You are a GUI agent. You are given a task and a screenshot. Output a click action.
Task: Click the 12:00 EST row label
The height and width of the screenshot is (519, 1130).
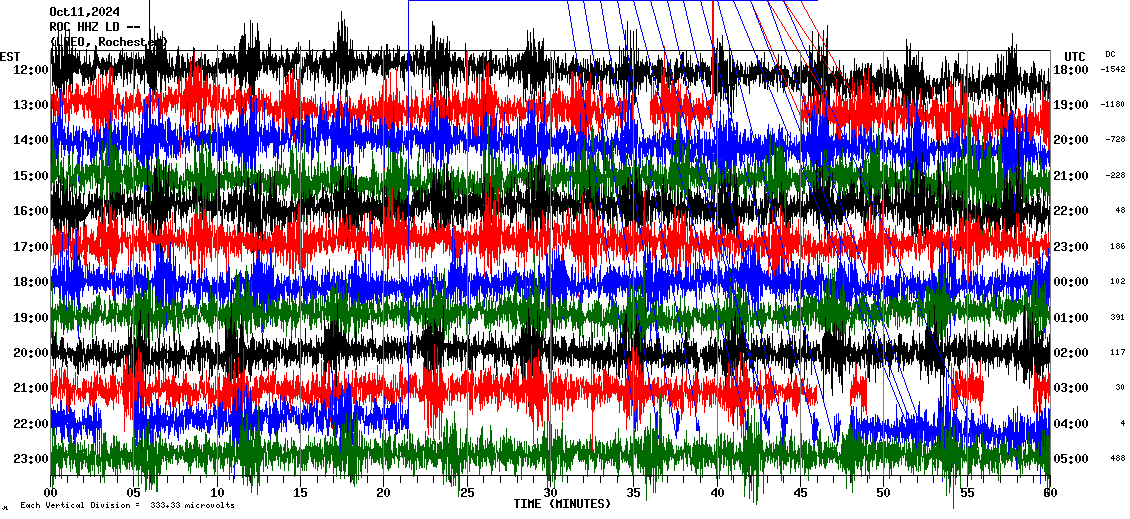(x=33, y=70)
